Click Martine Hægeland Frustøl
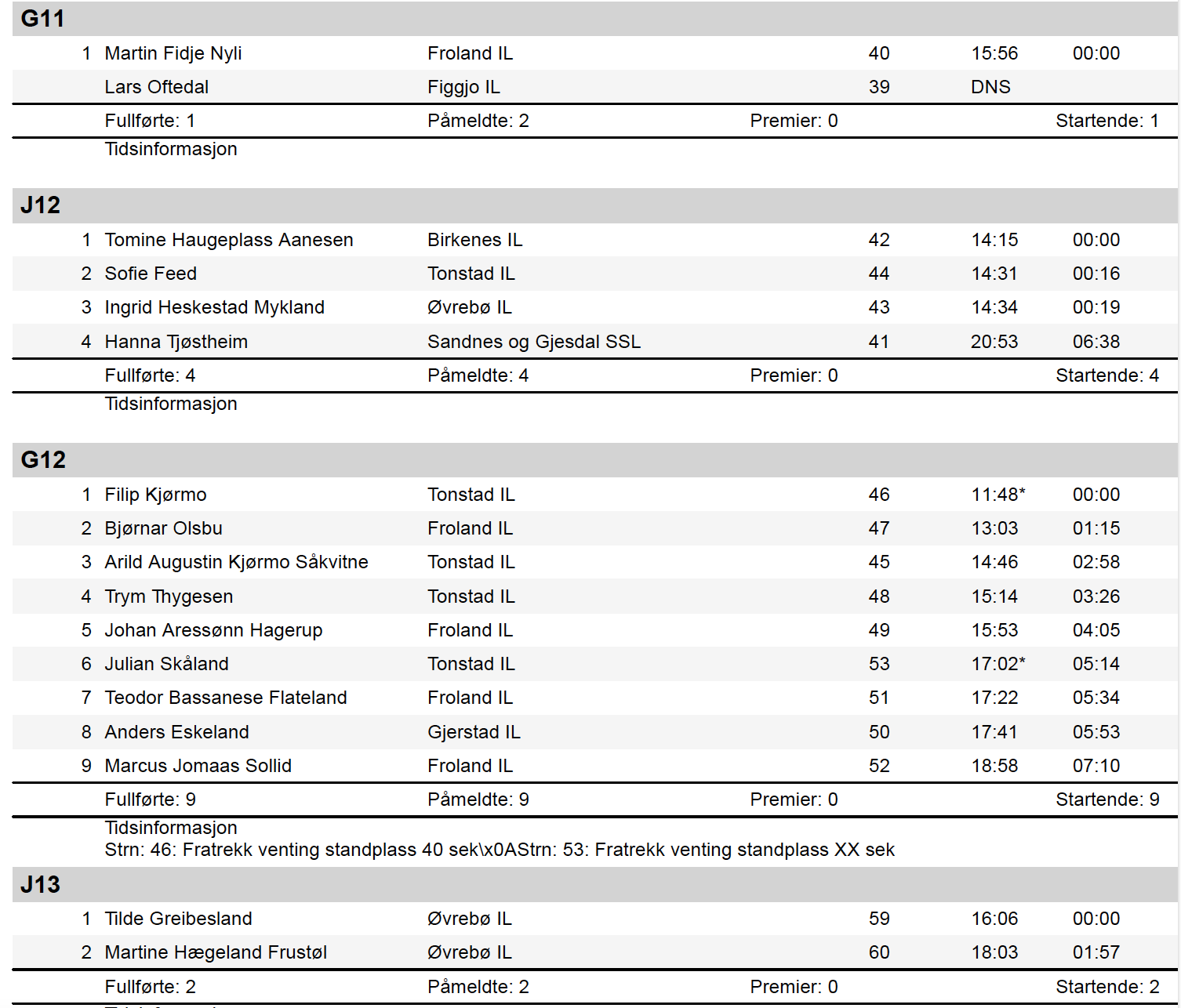The width and height of the screenshot is (1181, 1008). click(216, 952)
